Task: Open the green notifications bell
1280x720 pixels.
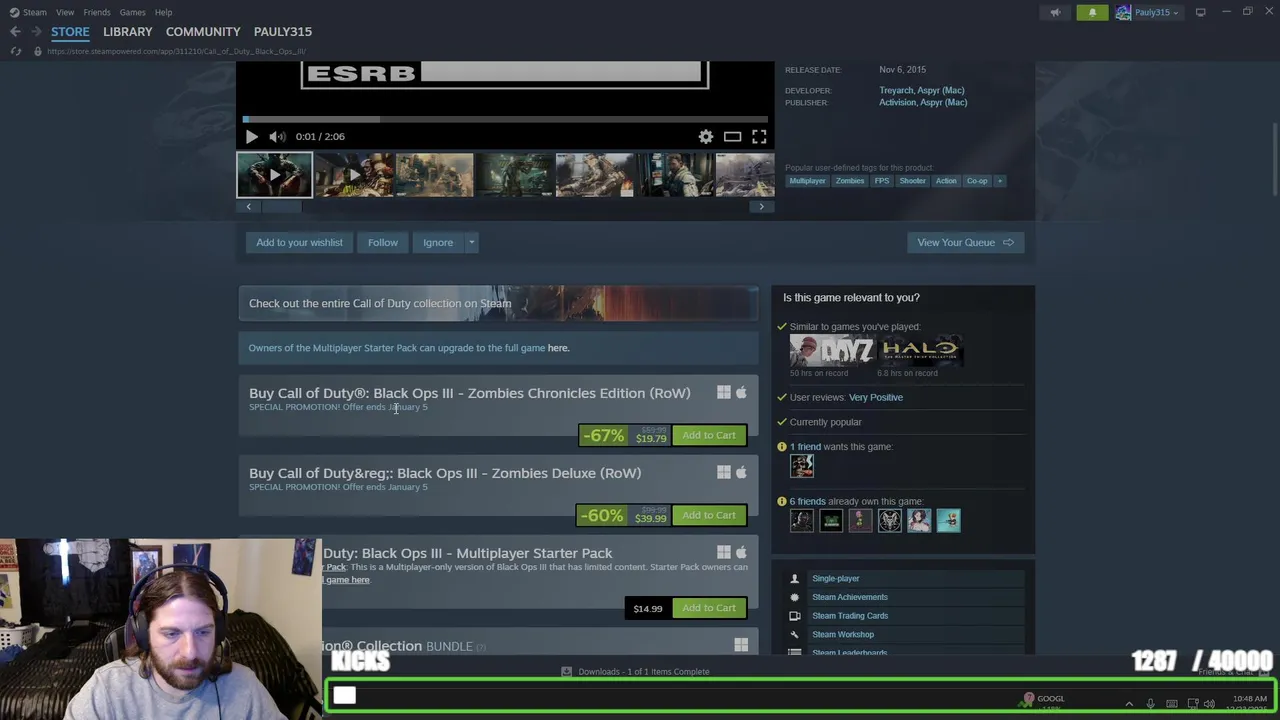Action: click(1092, 12)
